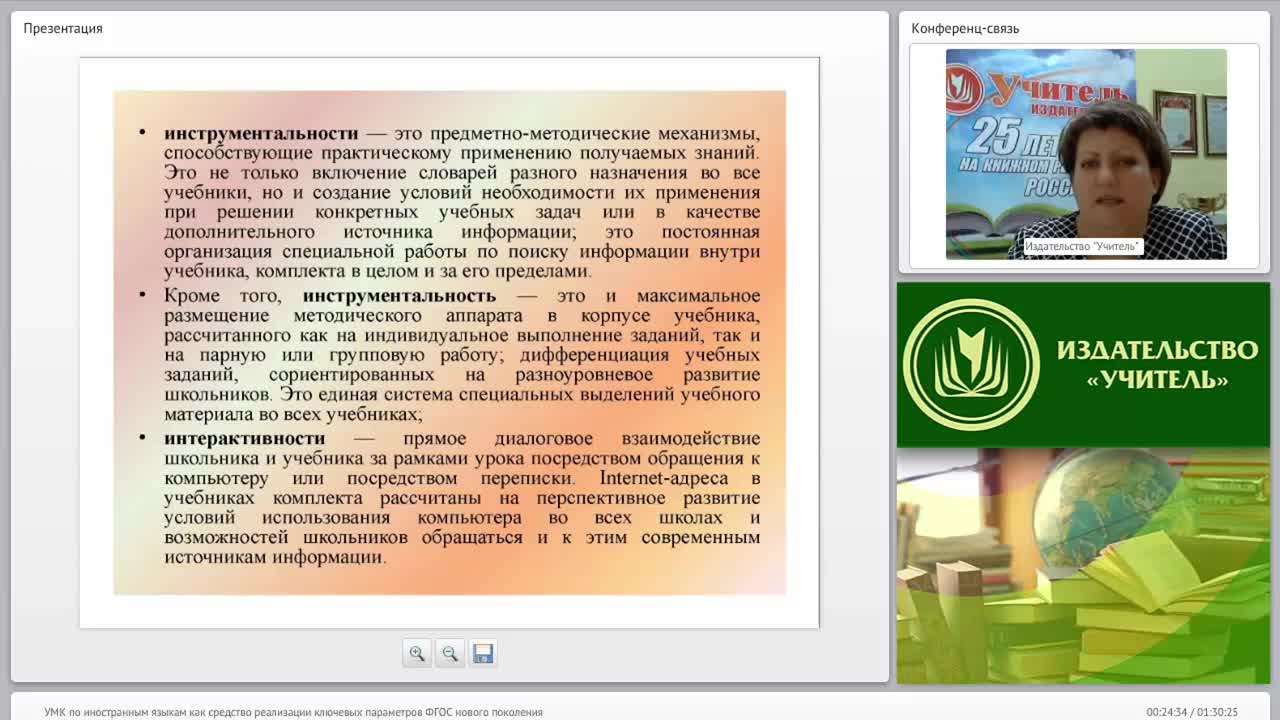Viewport: 1280px width, 720px height.
Task: Click the books and globe banner image
Action: click(1083, 566)
